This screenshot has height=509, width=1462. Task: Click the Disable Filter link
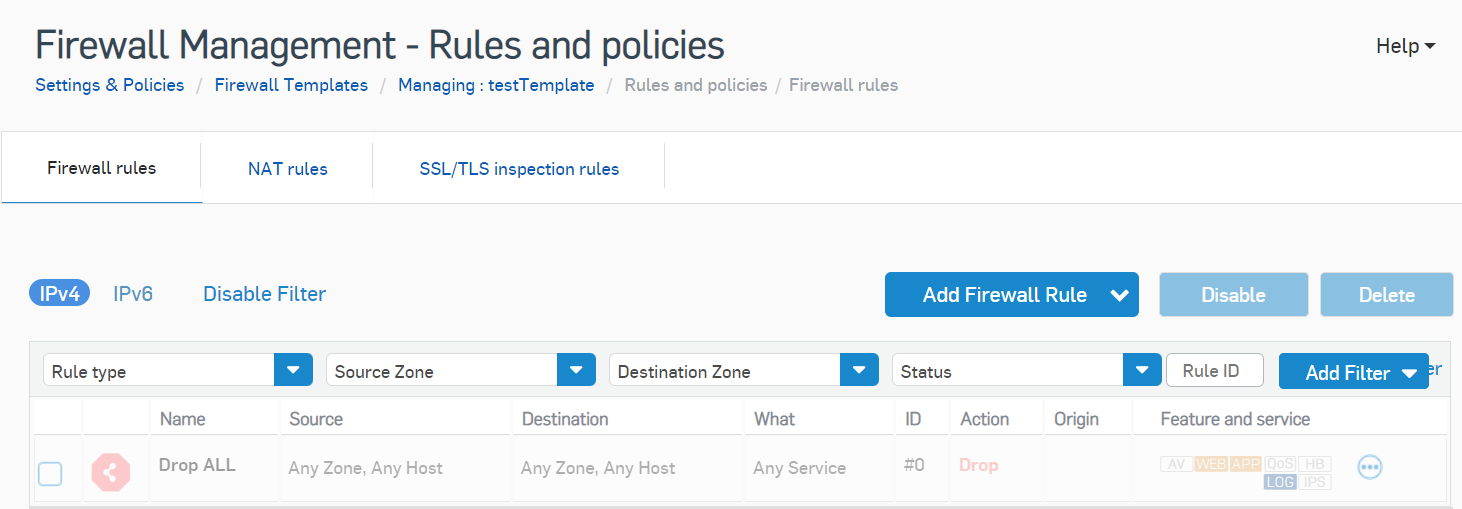click(264, 294)
